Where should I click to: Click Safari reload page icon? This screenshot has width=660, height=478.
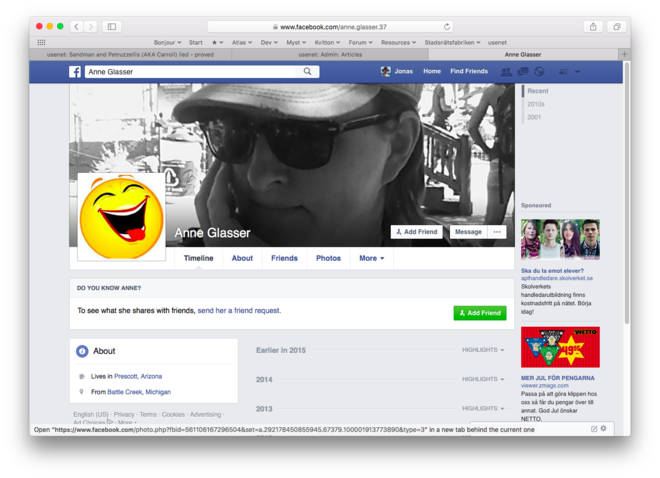click(x=446, y=27)
